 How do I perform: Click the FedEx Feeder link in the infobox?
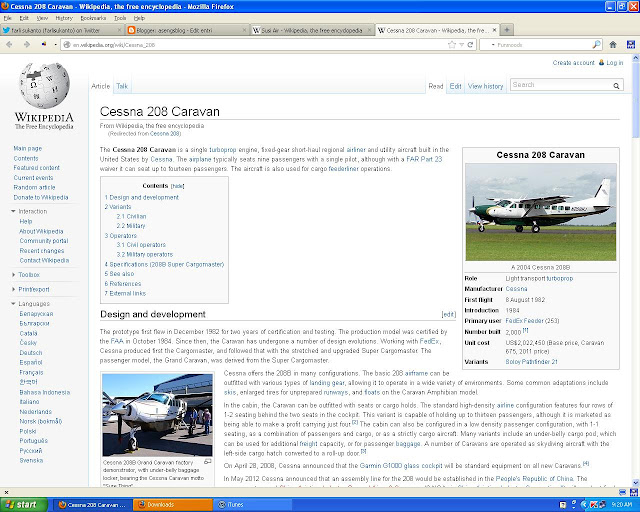[525, 321]
